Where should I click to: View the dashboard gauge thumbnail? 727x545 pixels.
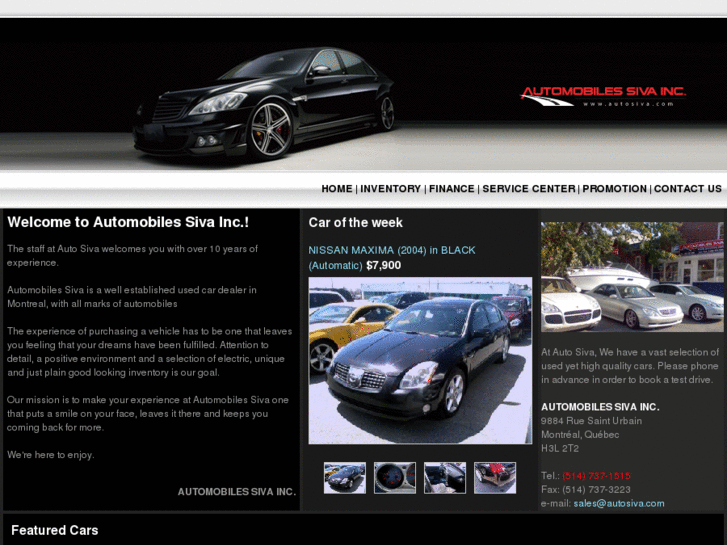coord(395,478)
